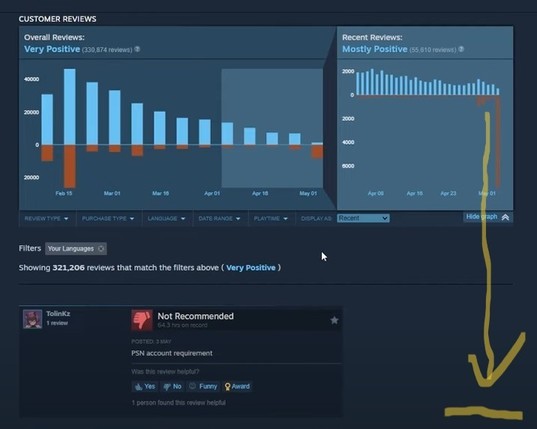Screen dimensions: 537x429
Task: Click the red thumbs-down Not Recommended icon
Action: (x=142, y=320)
